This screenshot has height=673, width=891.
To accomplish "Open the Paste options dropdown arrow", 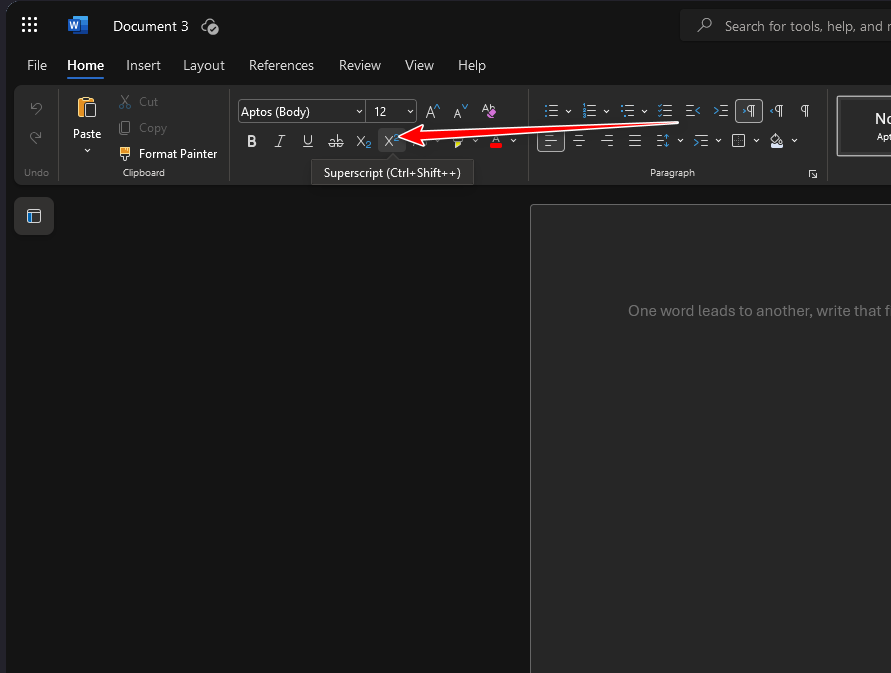I will [x=87, y=151].
